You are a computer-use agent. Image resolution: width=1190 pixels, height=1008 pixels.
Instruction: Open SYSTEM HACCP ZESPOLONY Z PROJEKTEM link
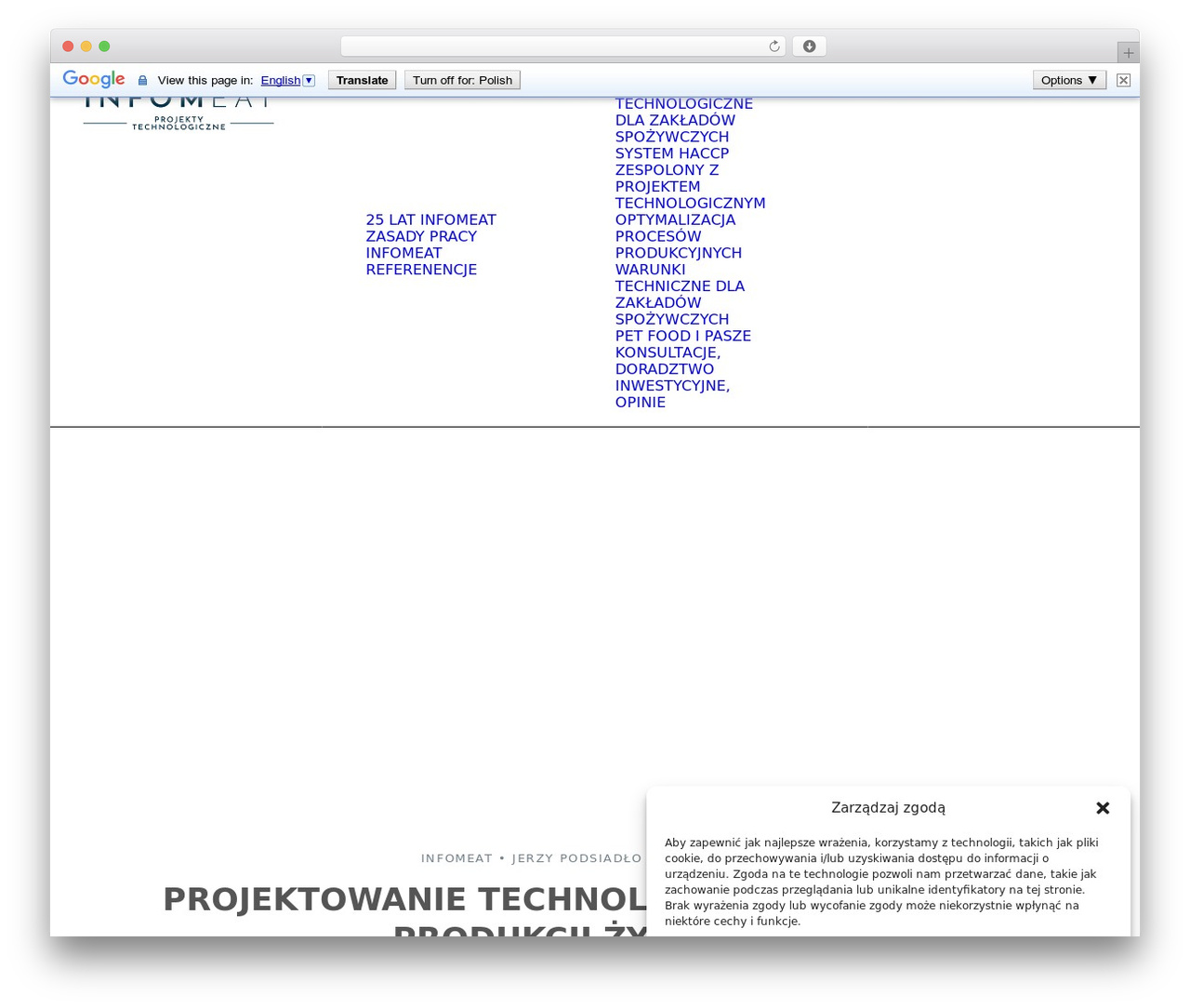click(x=690, y=179)
